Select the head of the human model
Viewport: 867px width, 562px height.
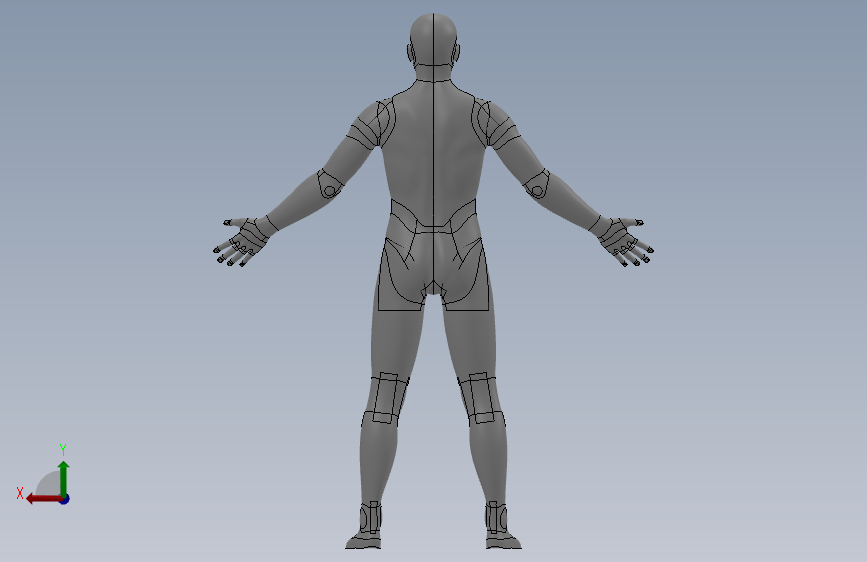(x=434, y=40)
